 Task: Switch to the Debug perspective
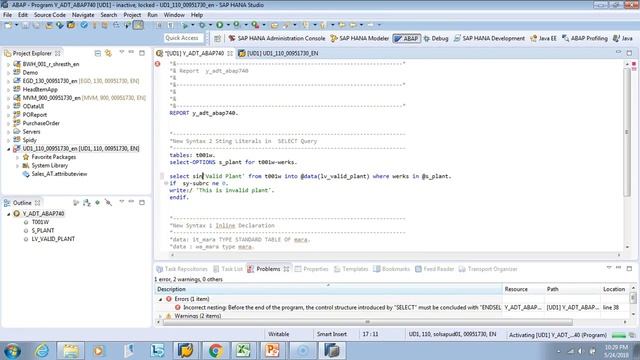pos(436,38)
